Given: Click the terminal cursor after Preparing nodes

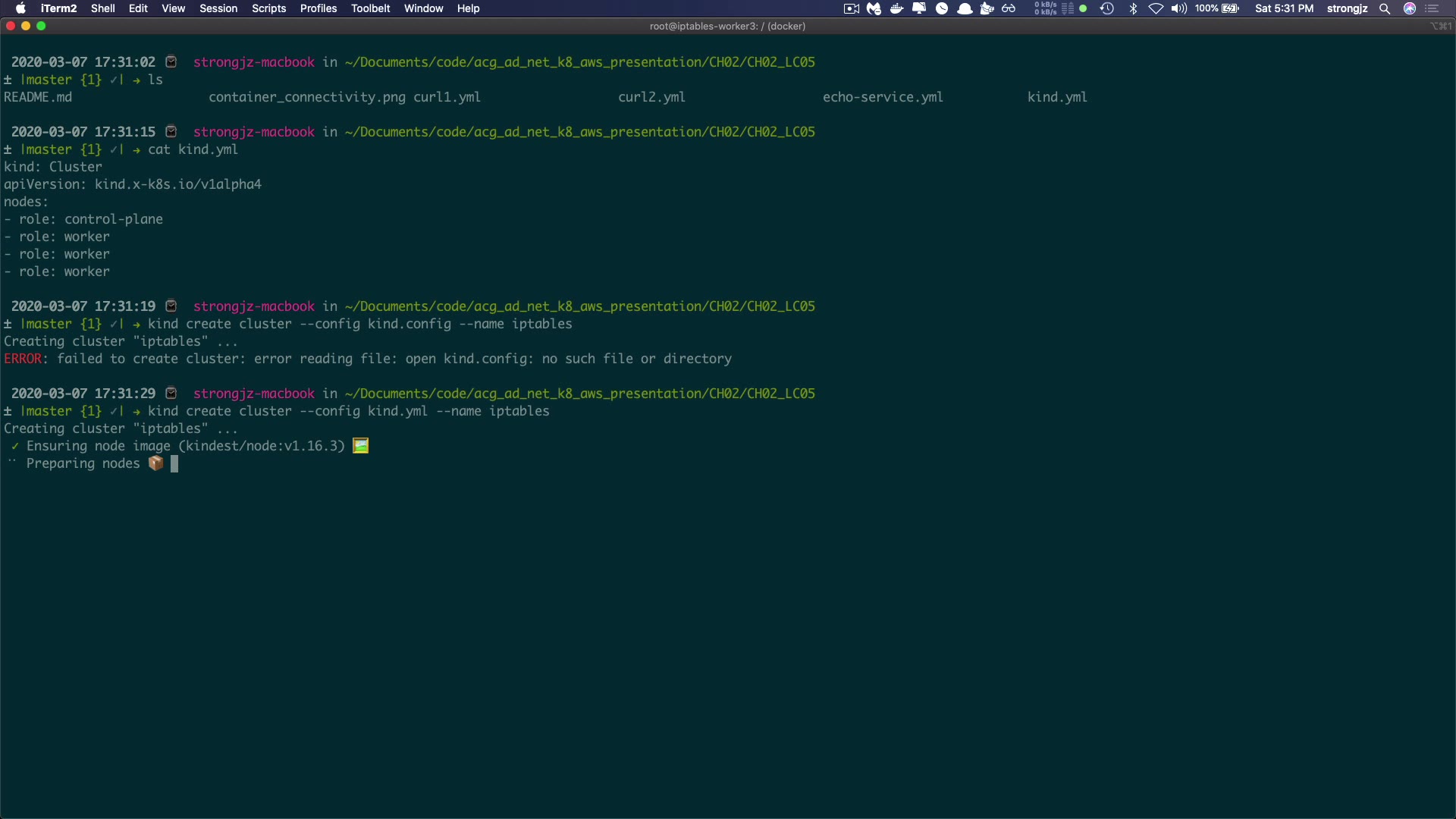Looking at the screenshot, I should [x=174, y=463].
